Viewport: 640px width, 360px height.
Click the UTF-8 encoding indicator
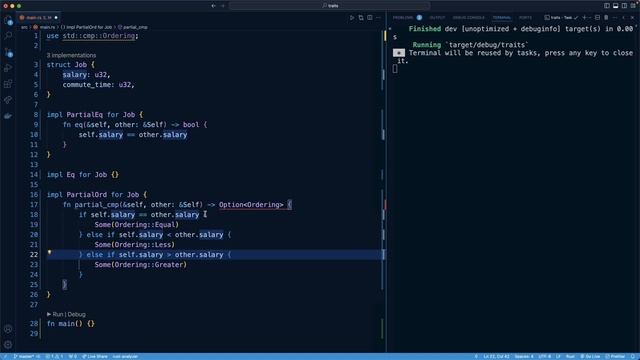coord(544,356)
